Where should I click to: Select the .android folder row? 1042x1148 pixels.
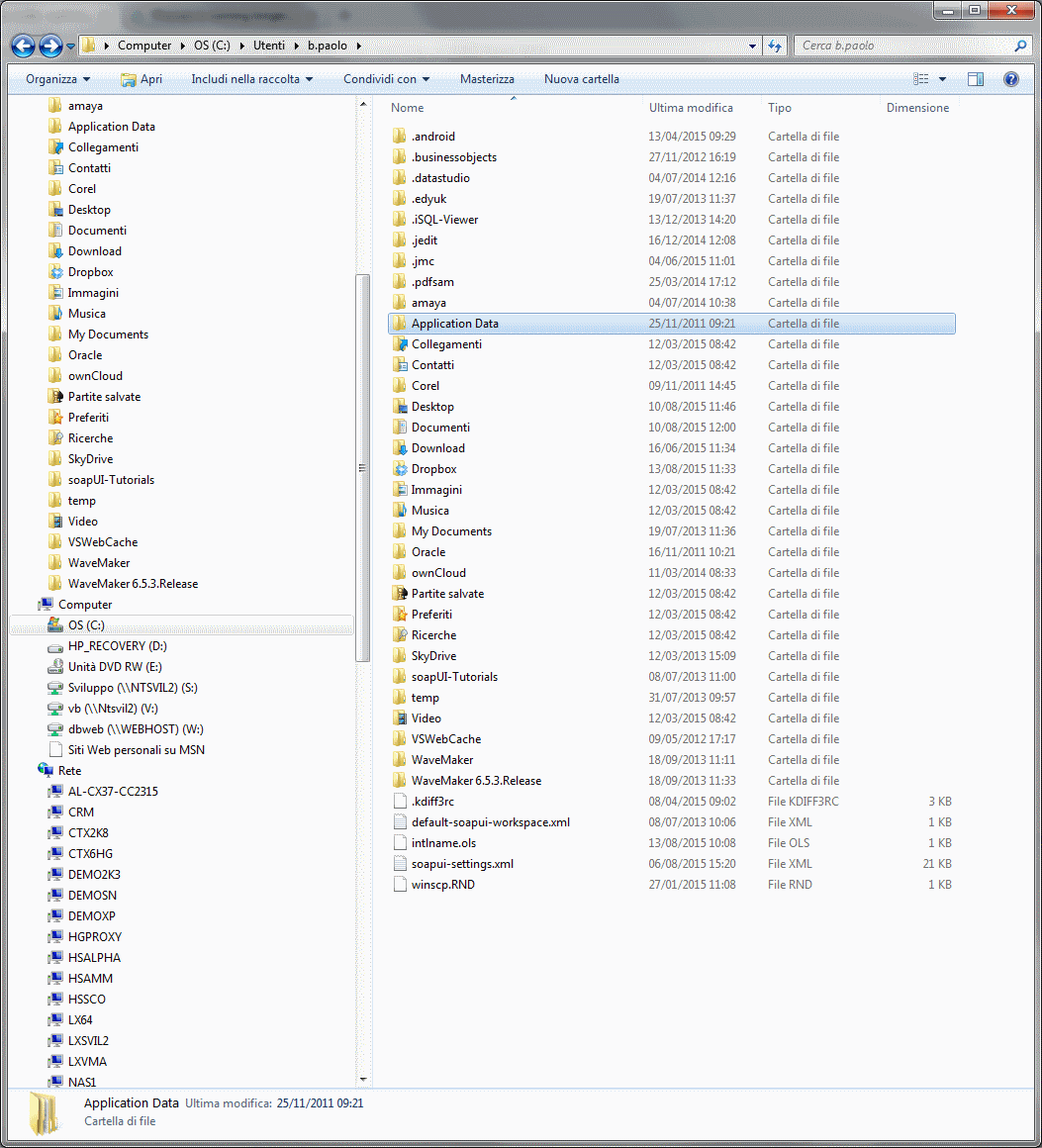point(672,137)
